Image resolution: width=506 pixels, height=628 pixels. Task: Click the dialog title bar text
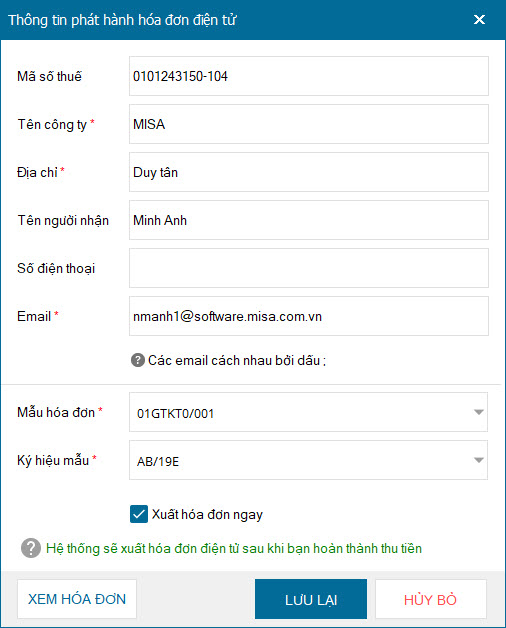pos(123,20)
